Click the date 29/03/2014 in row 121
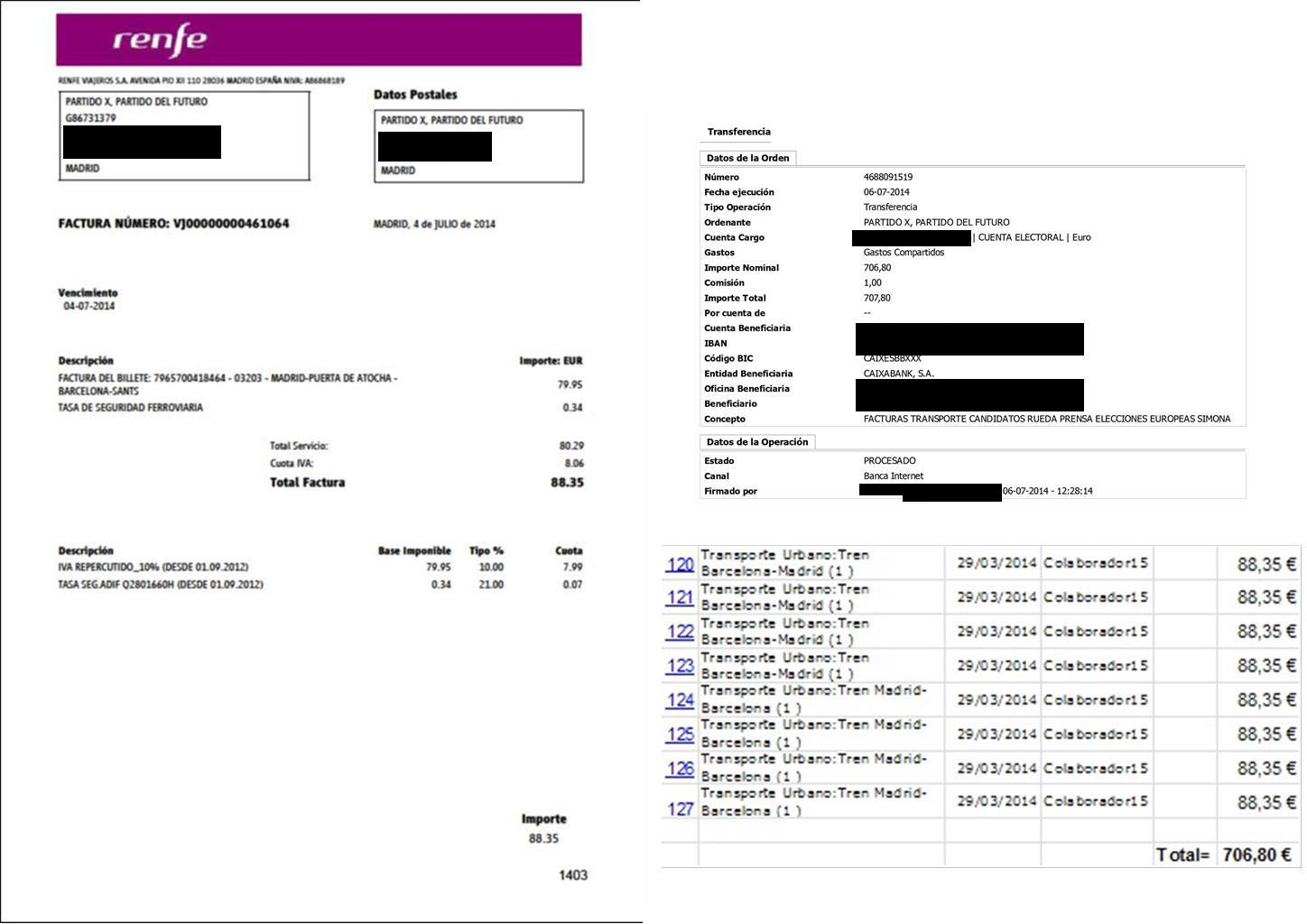The image size is (1307, 924). [x=996, y=597]
